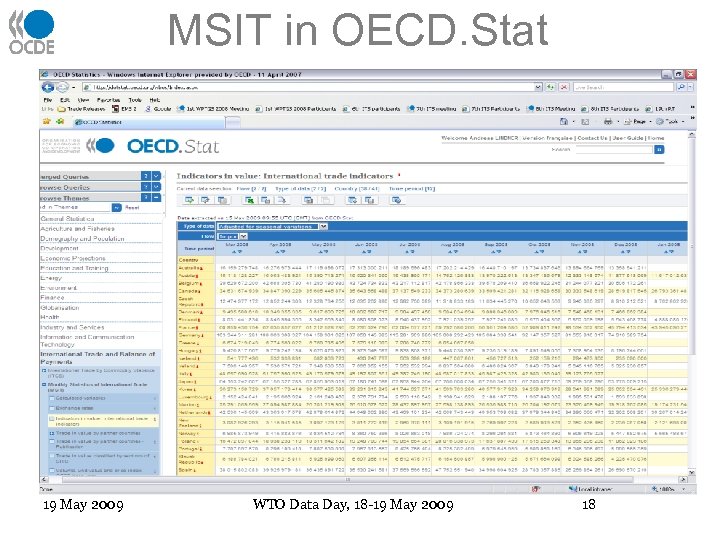The image size is (720, 540).
Task: Click the help question icon beside Browse Themes
Action: tap(146, 197)
